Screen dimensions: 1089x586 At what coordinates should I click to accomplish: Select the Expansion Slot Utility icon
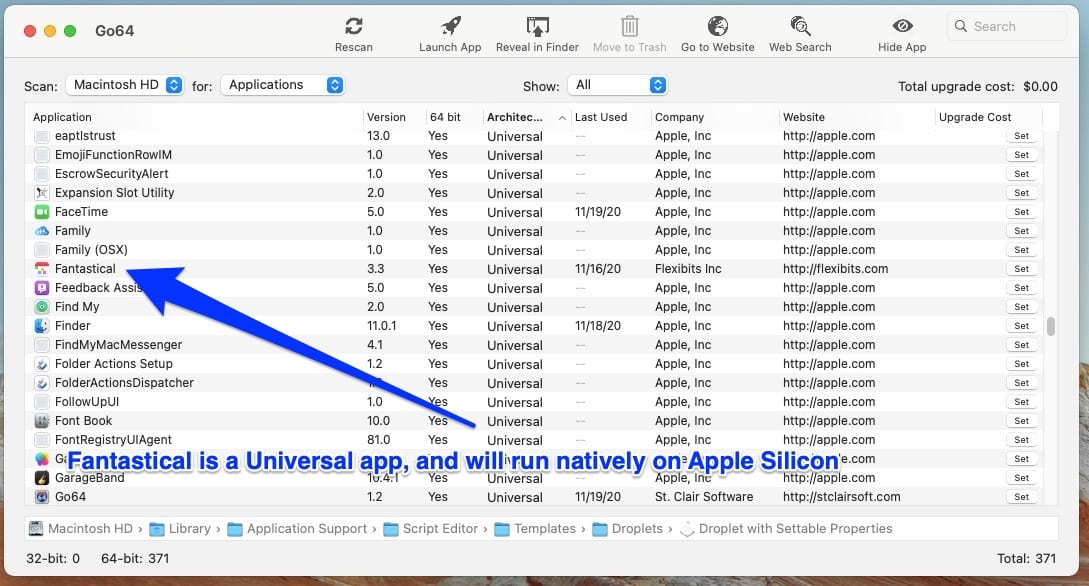[42, 193]
